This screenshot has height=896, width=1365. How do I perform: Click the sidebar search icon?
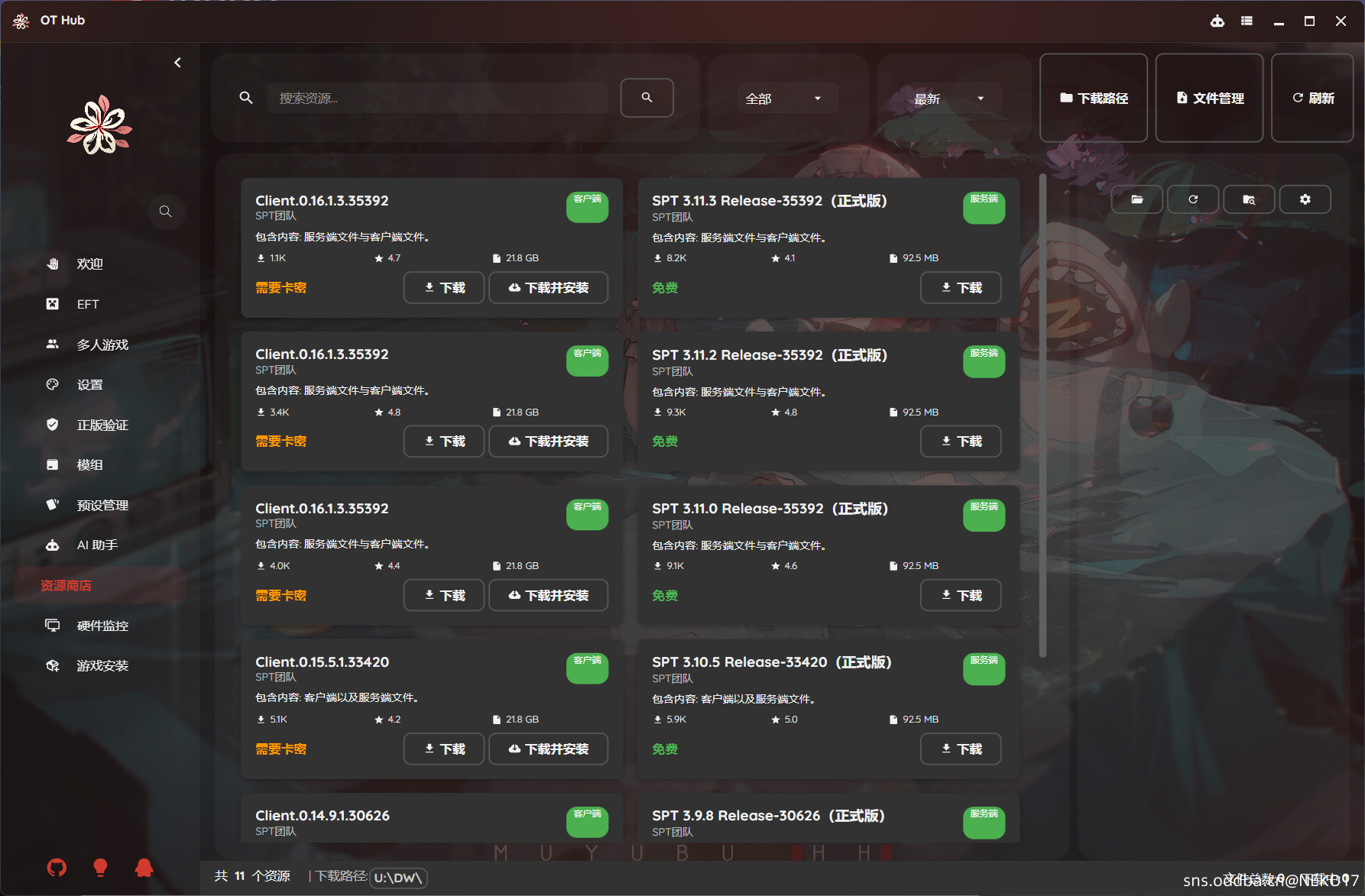pos(165,212)
